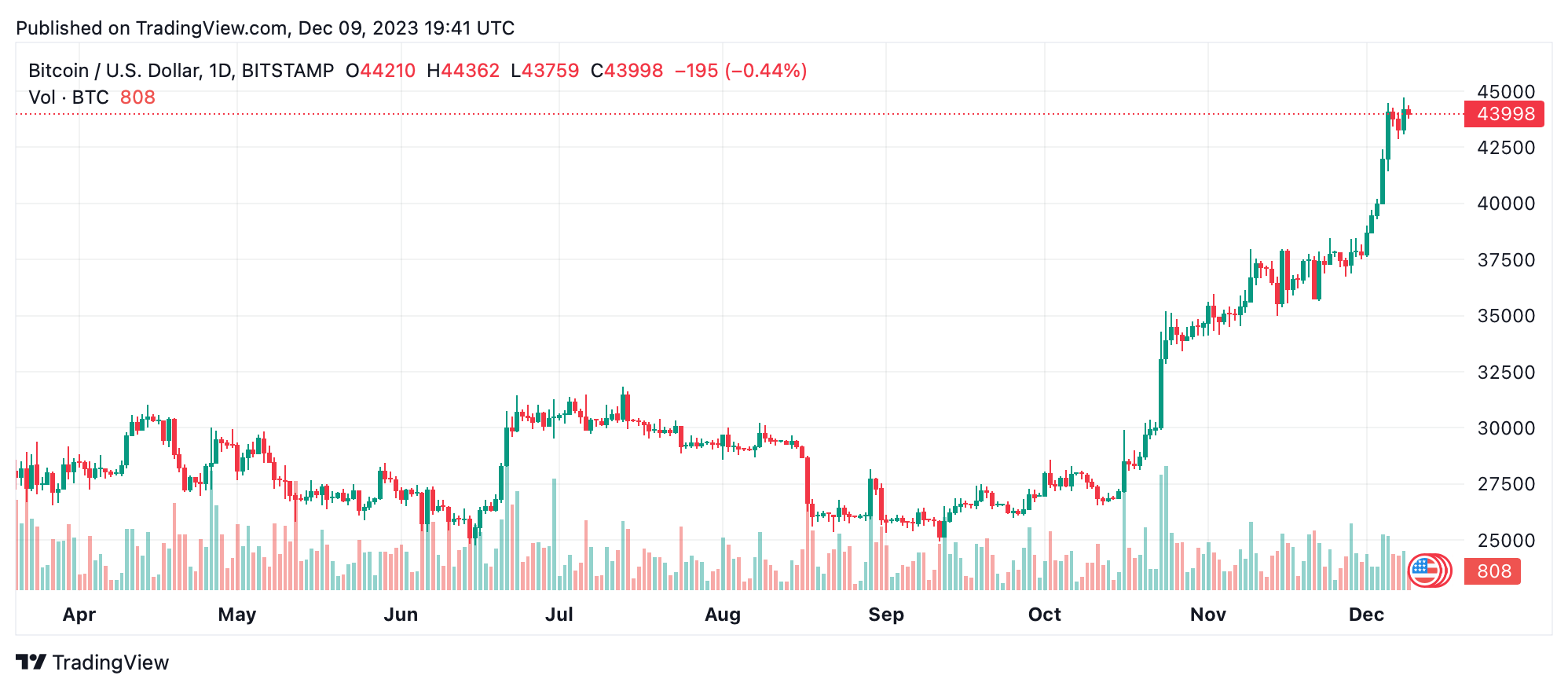Click the 37500 price scale label
Viewport: 1568px width, 690px height.
click(1505, 260)
